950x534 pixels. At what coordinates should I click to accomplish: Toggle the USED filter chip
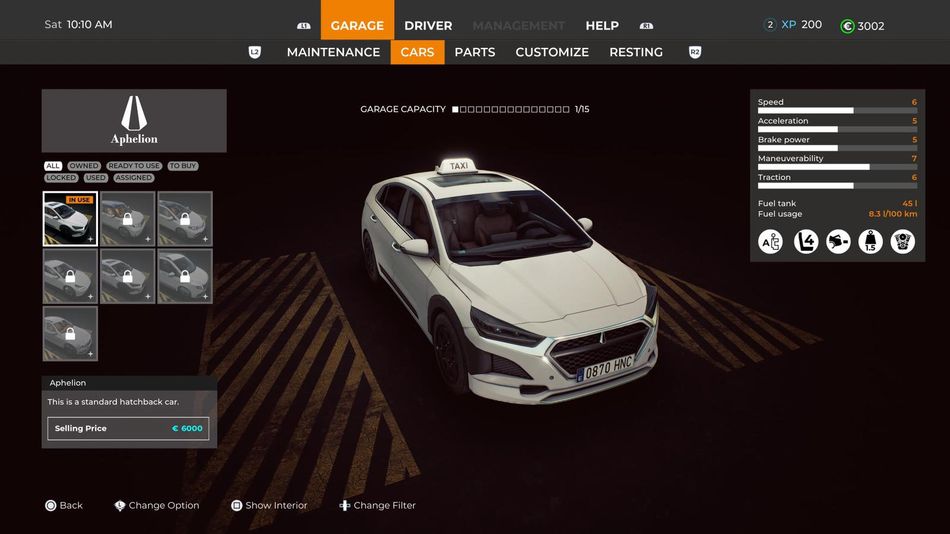95,178
